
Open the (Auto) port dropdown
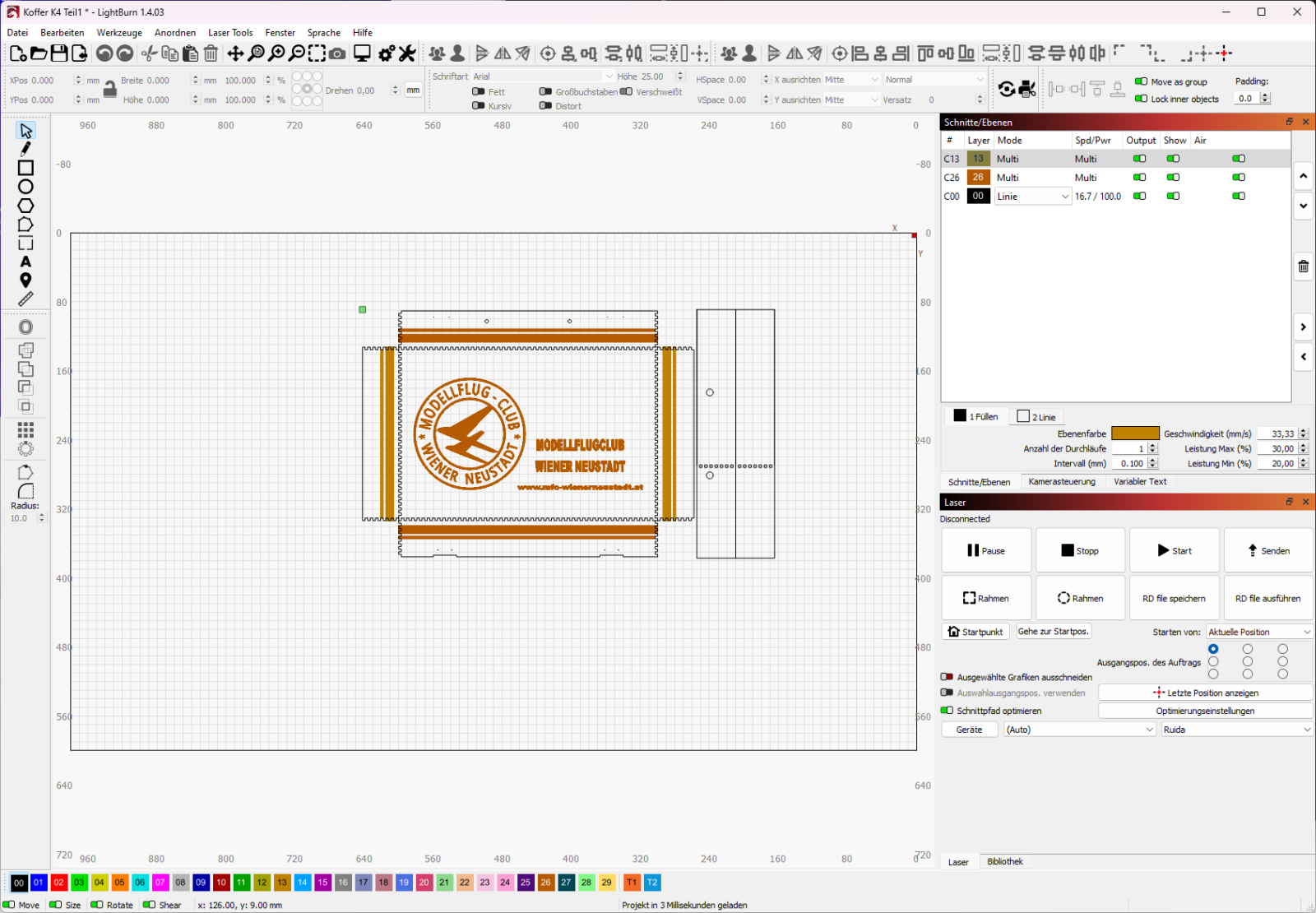[x=1080, y=730]
